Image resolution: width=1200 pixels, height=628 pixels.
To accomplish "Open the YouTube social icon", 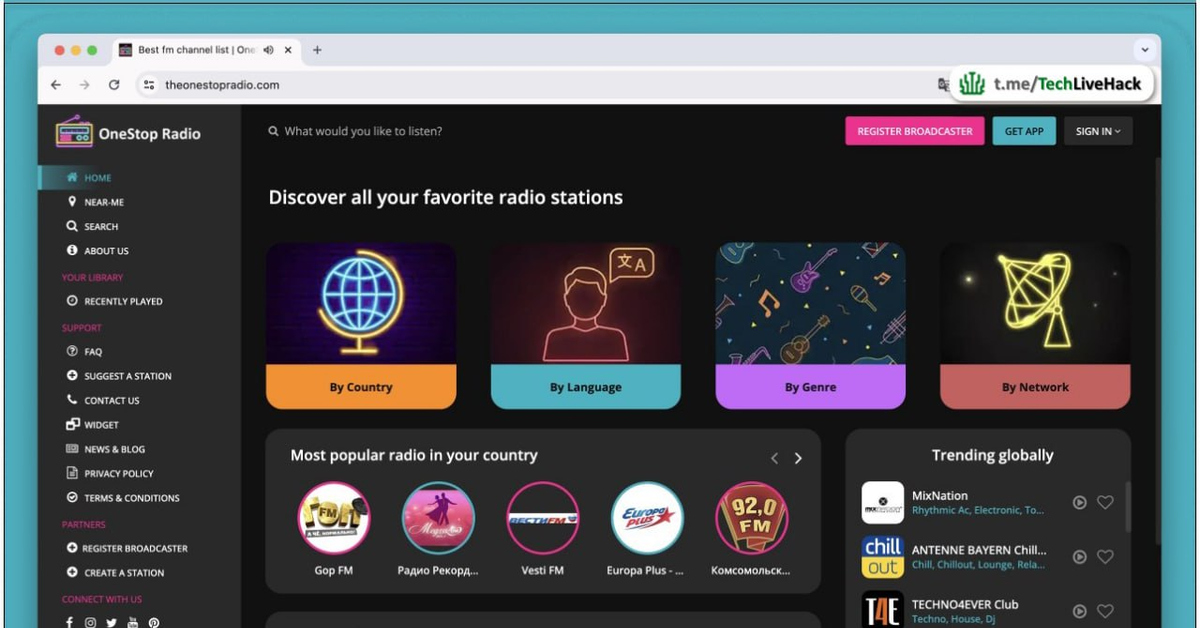I will click(x=133, y=622).
